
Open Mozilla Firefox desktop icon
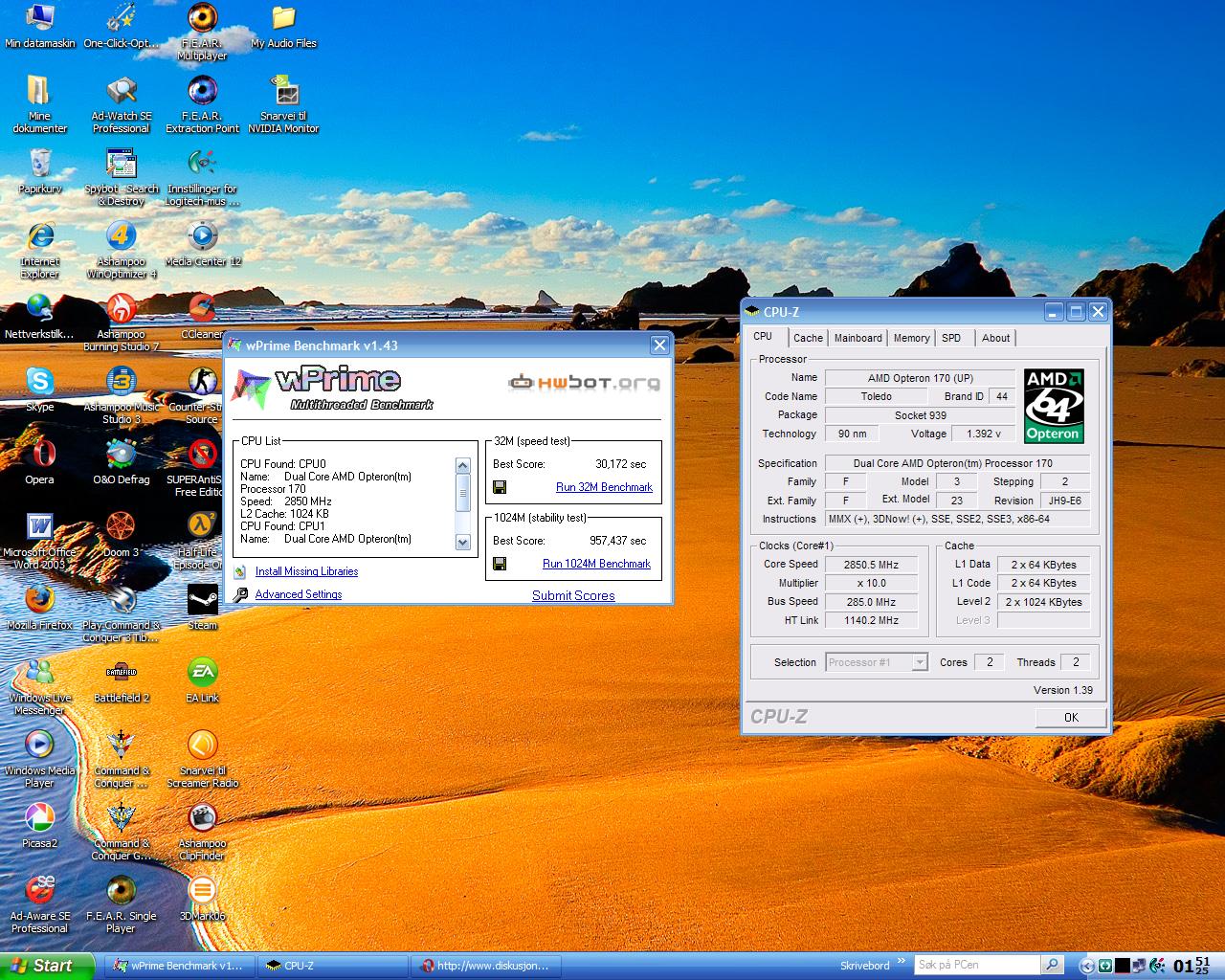point(39,600)
